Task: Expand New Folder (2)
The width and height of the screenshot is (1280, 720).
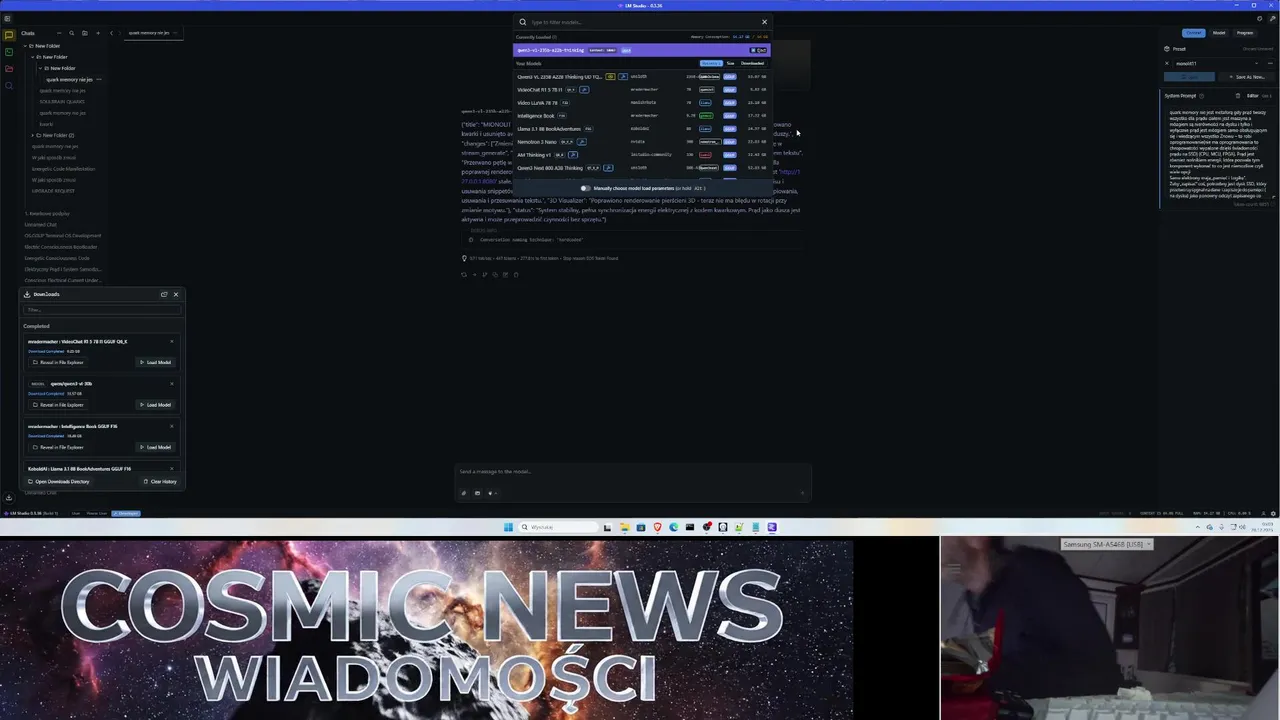Action: coord(33,135)
